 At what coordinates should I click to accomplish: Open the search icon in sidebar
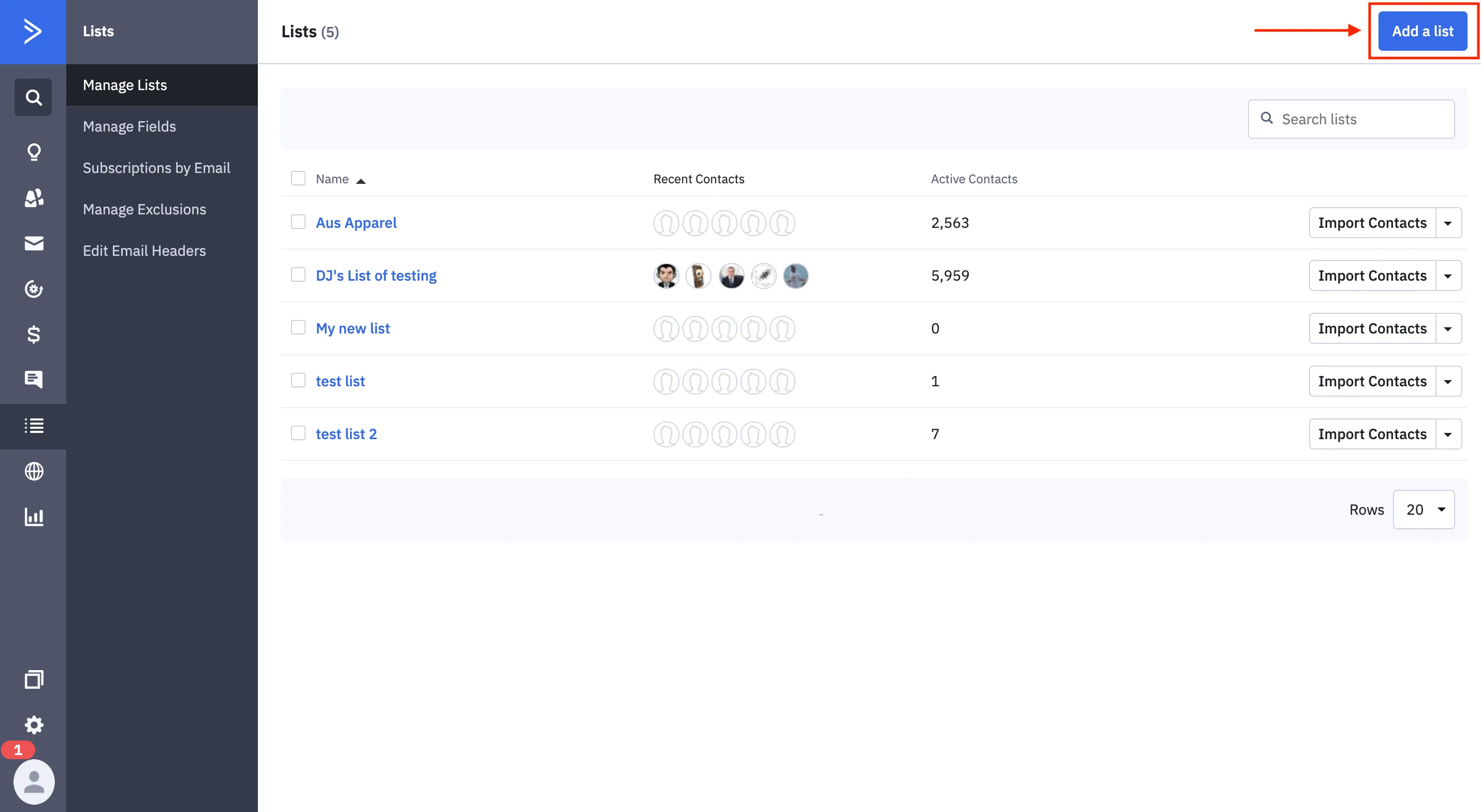[x=33, y=97]
